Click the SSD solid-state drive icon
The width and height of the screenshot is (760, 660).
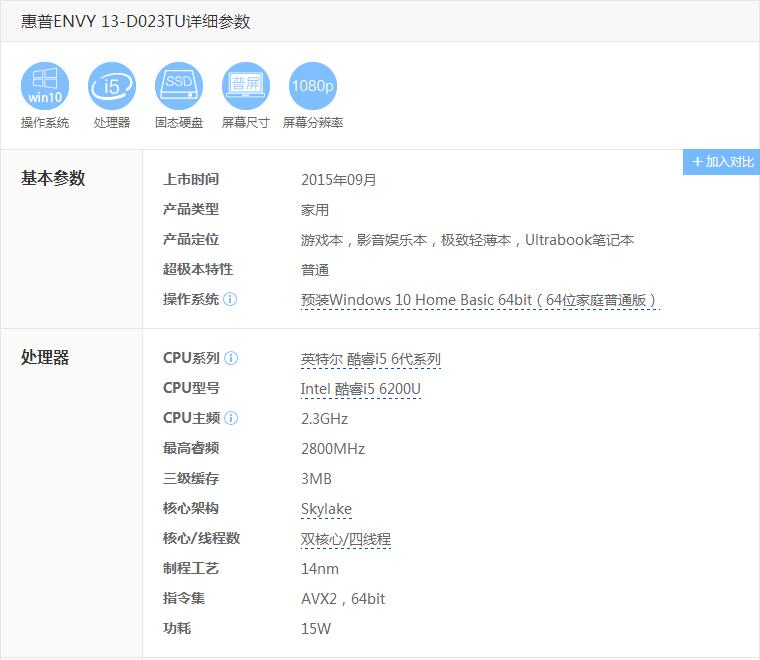[179, 86]
